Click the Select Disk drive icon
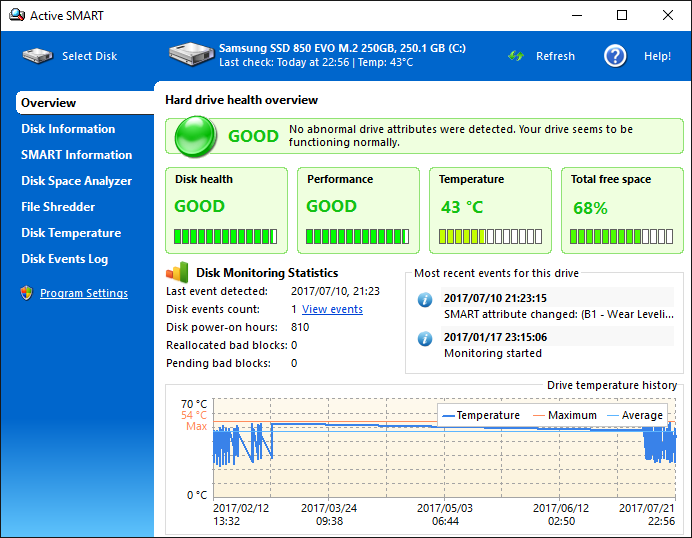The height and width of the screenshot is (538, 692). coord(37,56)
